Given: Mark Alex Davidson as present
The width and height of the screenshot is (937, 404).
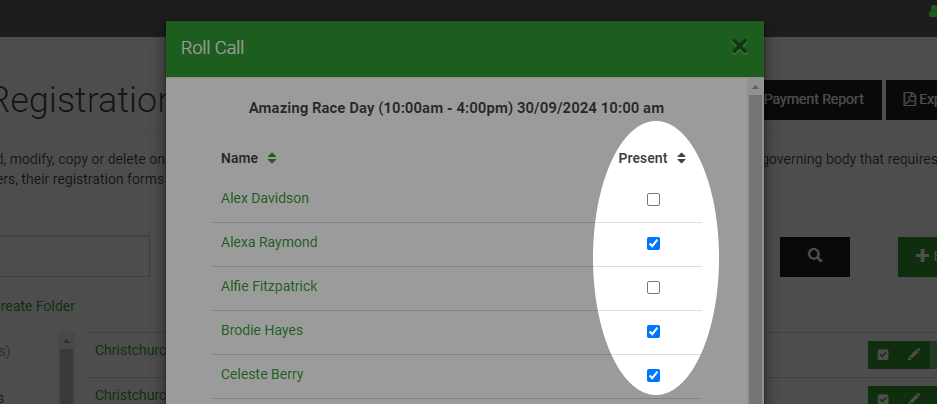Looking at the screenshot, I should coord(653,200).
